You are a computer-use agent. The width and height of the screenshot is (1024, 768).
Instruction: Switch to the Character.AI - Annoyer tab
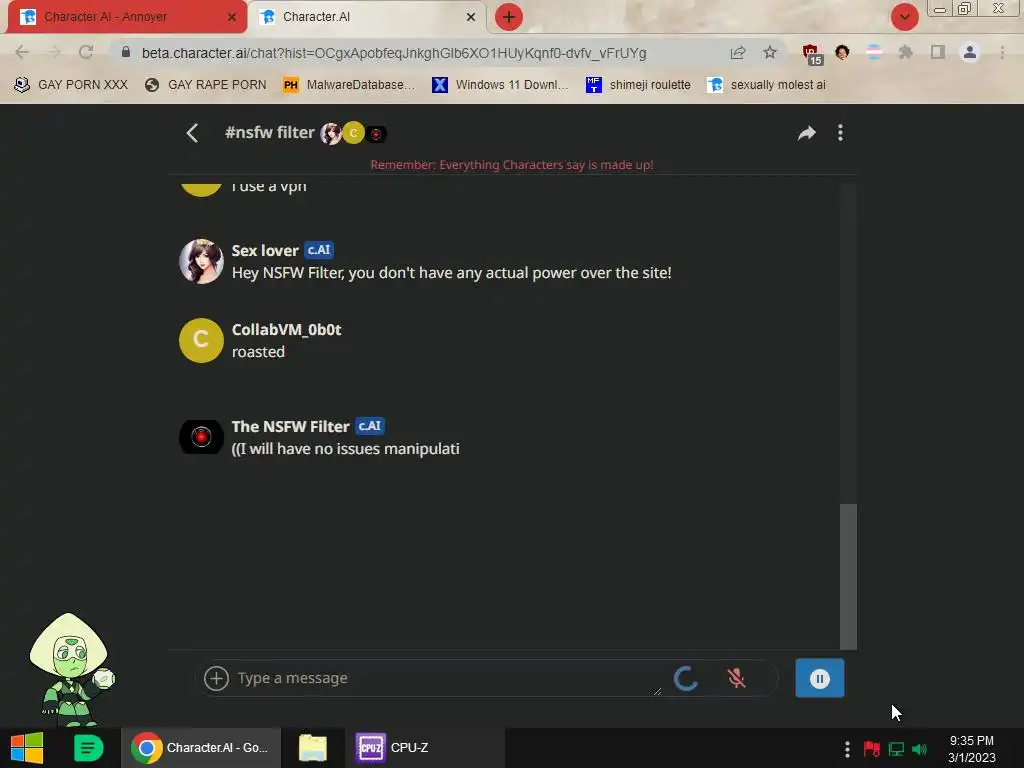[x=127, y=17]
